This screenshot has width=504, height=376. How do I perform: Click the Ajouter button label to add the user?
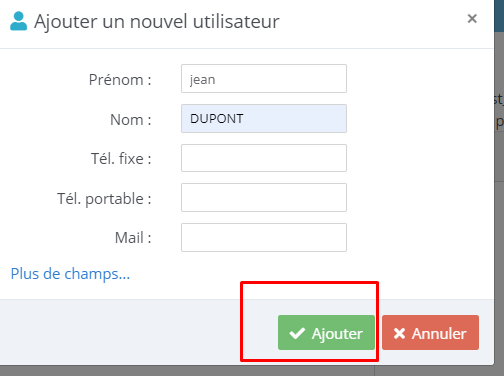tap(337, 333)
